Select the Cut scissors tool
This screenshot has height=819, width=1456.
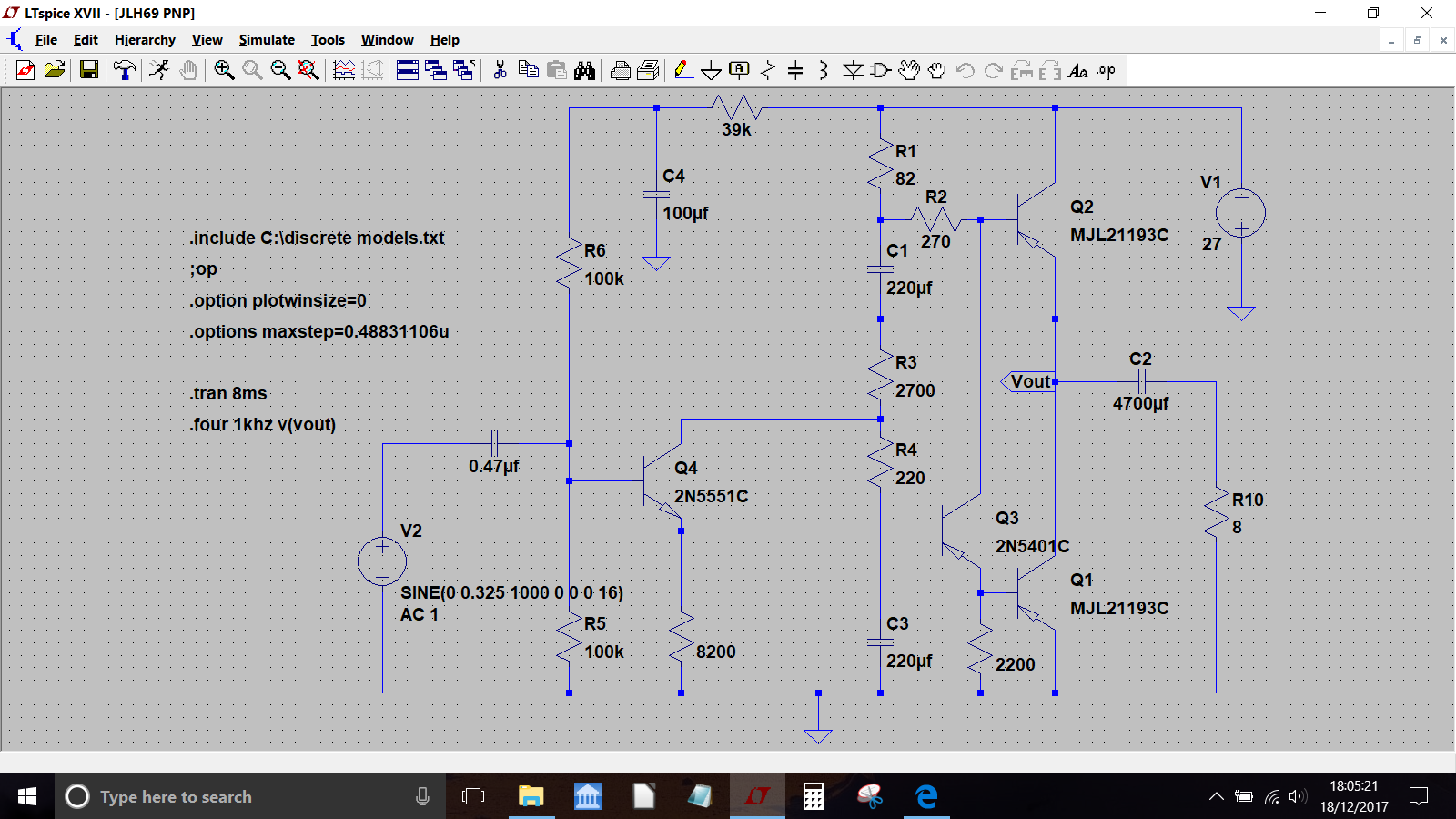(500, 70)
